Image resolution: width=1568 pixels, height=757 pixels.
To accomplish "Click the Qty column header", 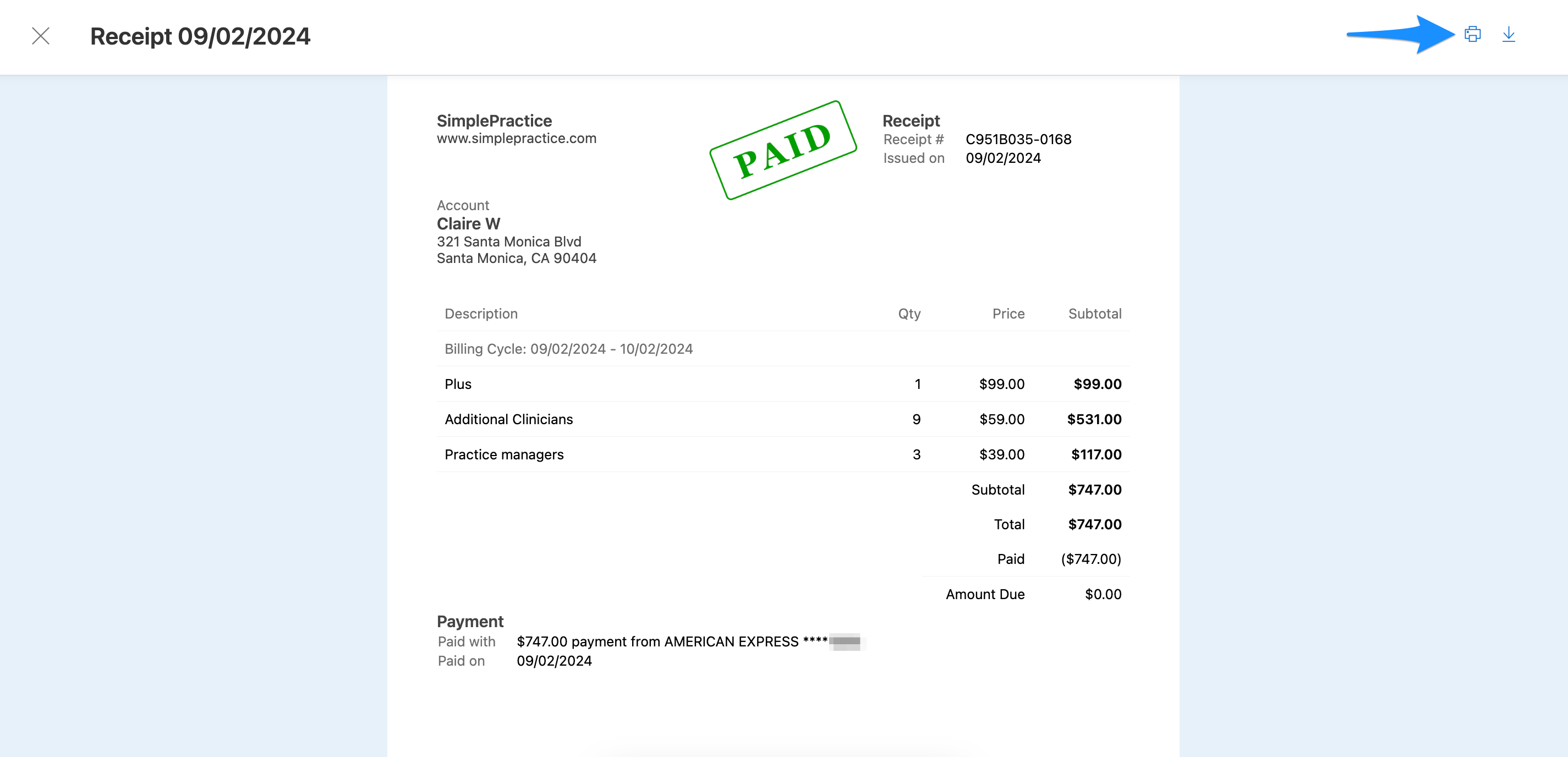I will coord(909,314).
